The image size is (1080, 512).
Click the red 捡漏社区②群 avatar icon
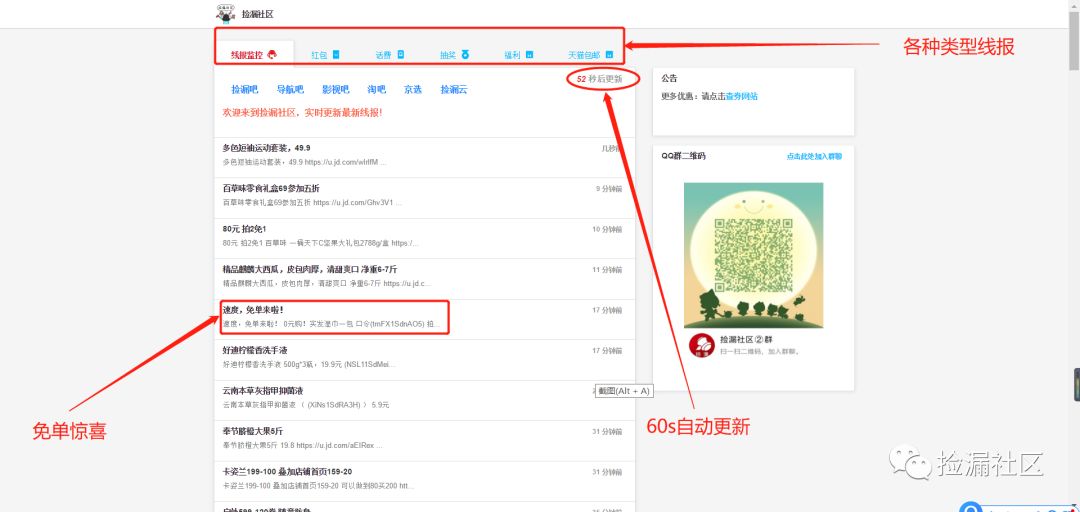tap(701, 345)
